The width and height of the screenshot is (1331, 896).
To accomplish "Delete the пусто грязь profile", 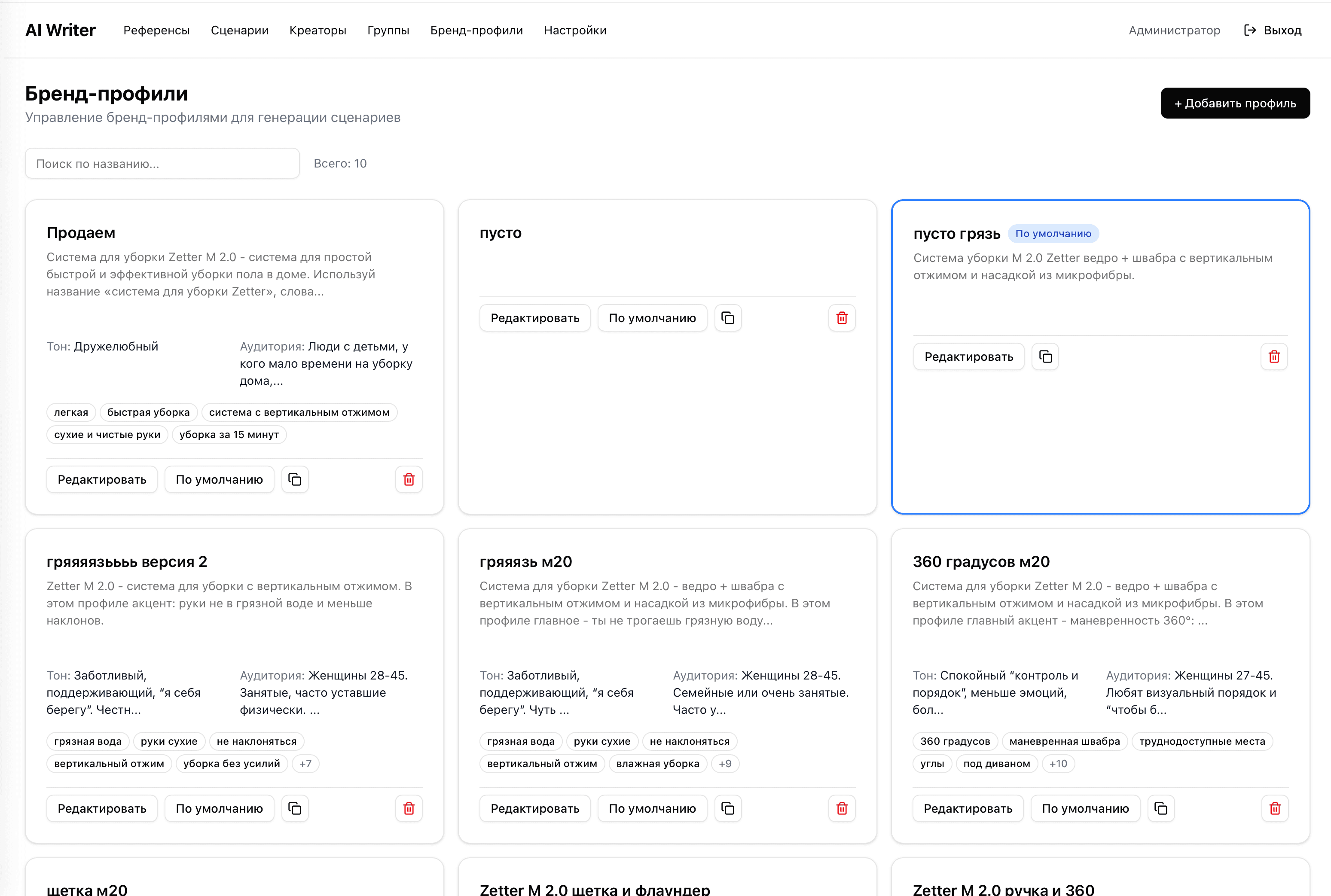I will tap(1274, 357).
